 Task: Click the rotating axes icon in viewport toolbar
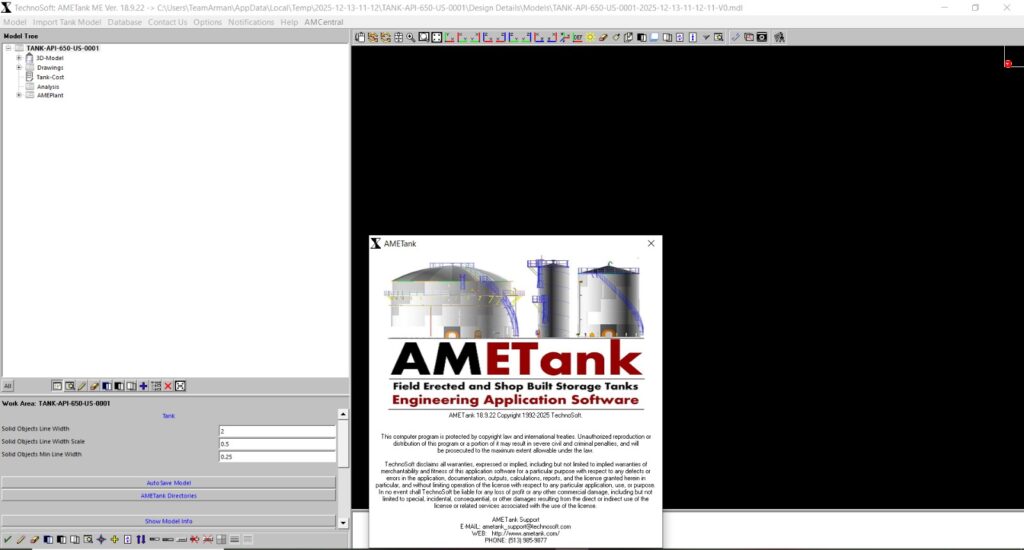[565, 37]
